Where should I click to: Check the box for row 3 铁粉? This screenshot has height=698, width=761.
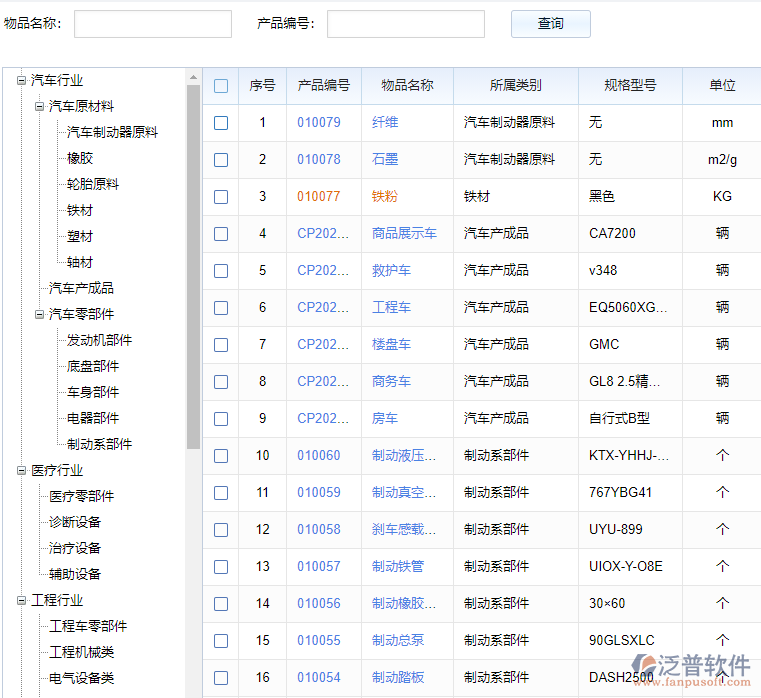[221, 197]
